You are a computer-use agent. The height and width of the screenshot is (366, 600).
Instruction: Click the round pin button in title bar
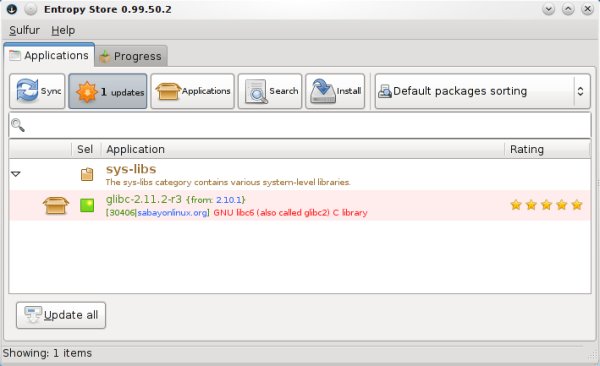(x=31, y=9)
